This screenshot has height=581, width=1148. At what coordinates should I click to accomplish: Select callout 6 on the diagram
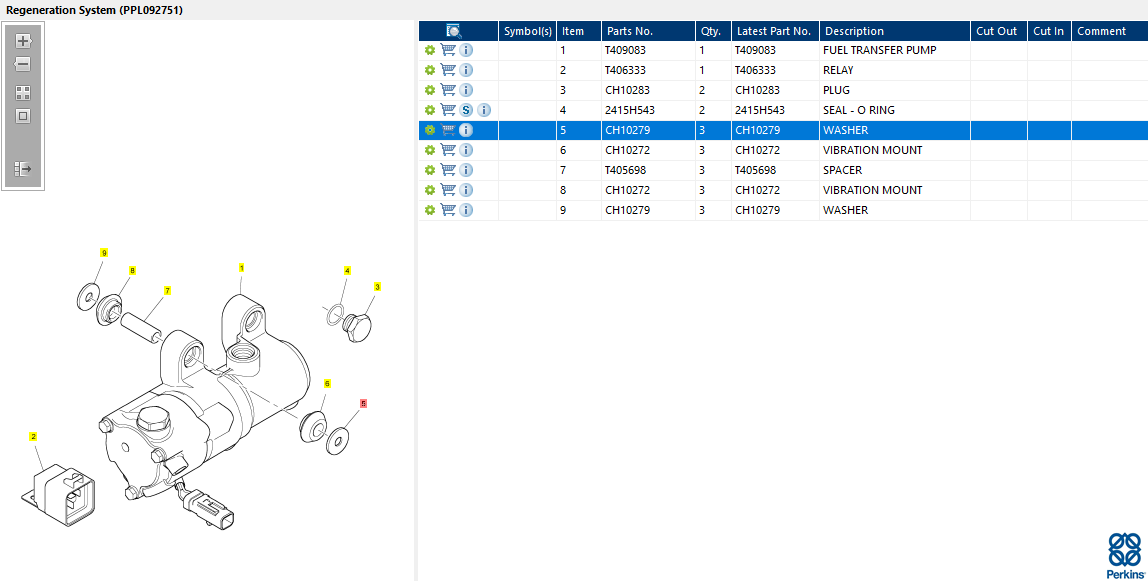327,383
